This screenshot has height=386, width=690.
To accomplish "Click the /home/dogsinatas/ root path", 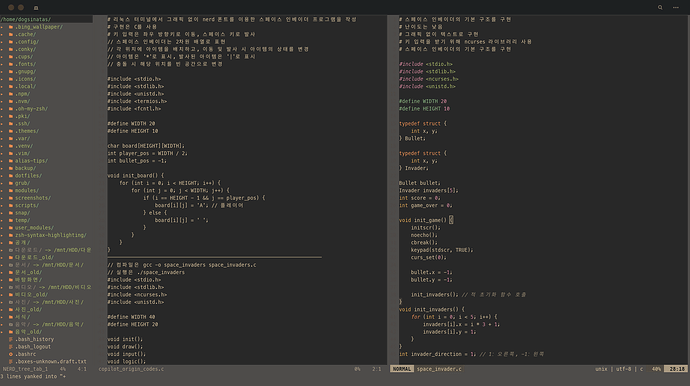I will tap(26, 19).
